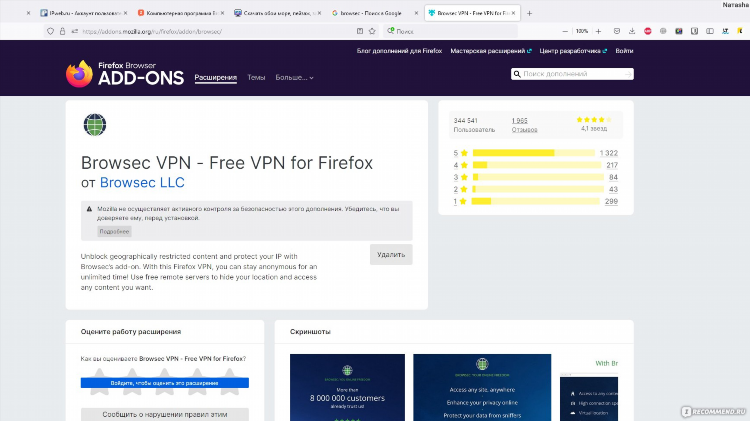750x421 pixels.
Task: Click the 'Подробнее' button in warning box
Action: pos(114,232)
